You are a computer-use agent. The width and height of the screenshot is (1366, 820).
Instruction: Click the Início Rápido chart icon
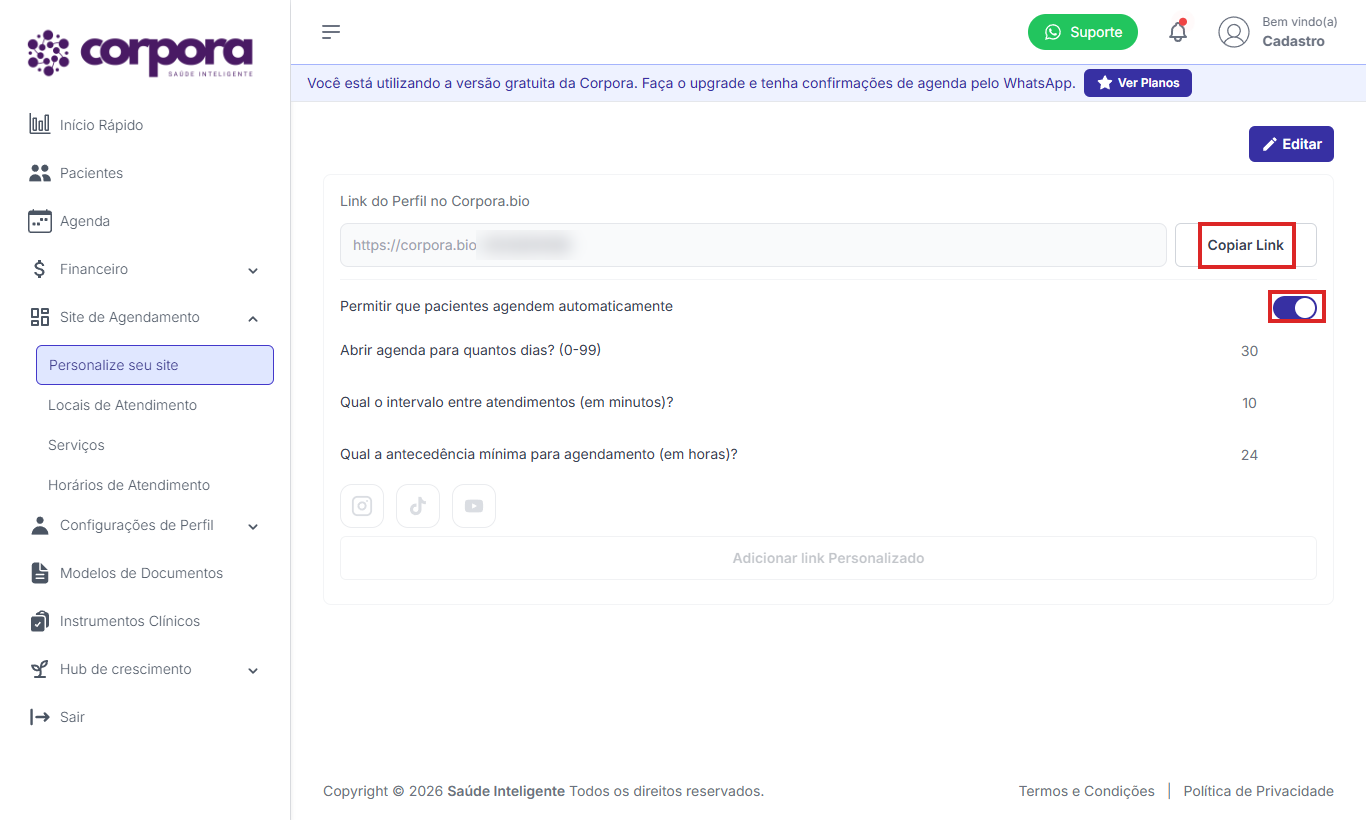pos(40,125)
